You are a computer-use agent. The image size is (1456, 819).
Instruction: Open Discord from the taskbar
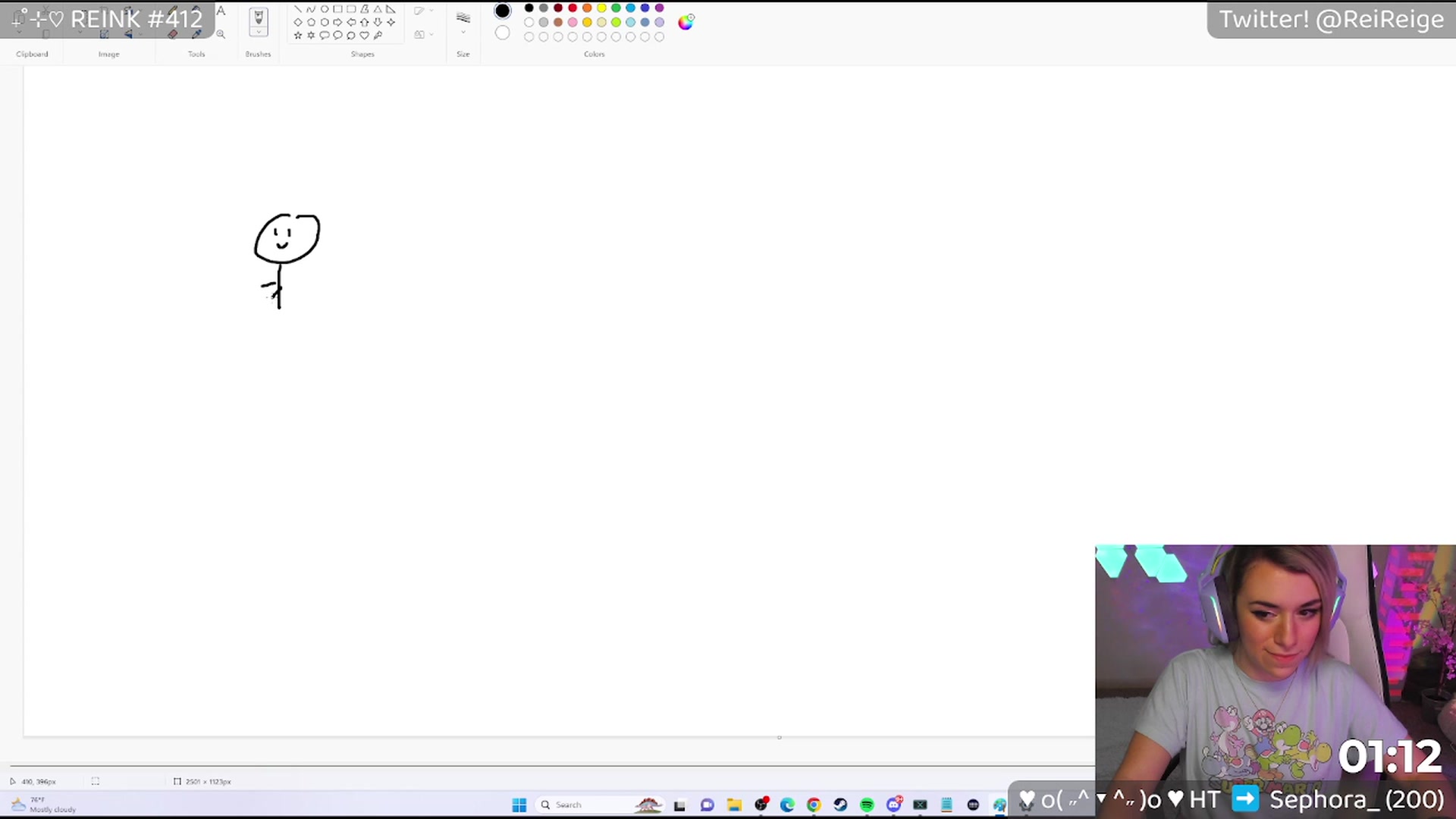pyautogui.click(x=894, y=804)
